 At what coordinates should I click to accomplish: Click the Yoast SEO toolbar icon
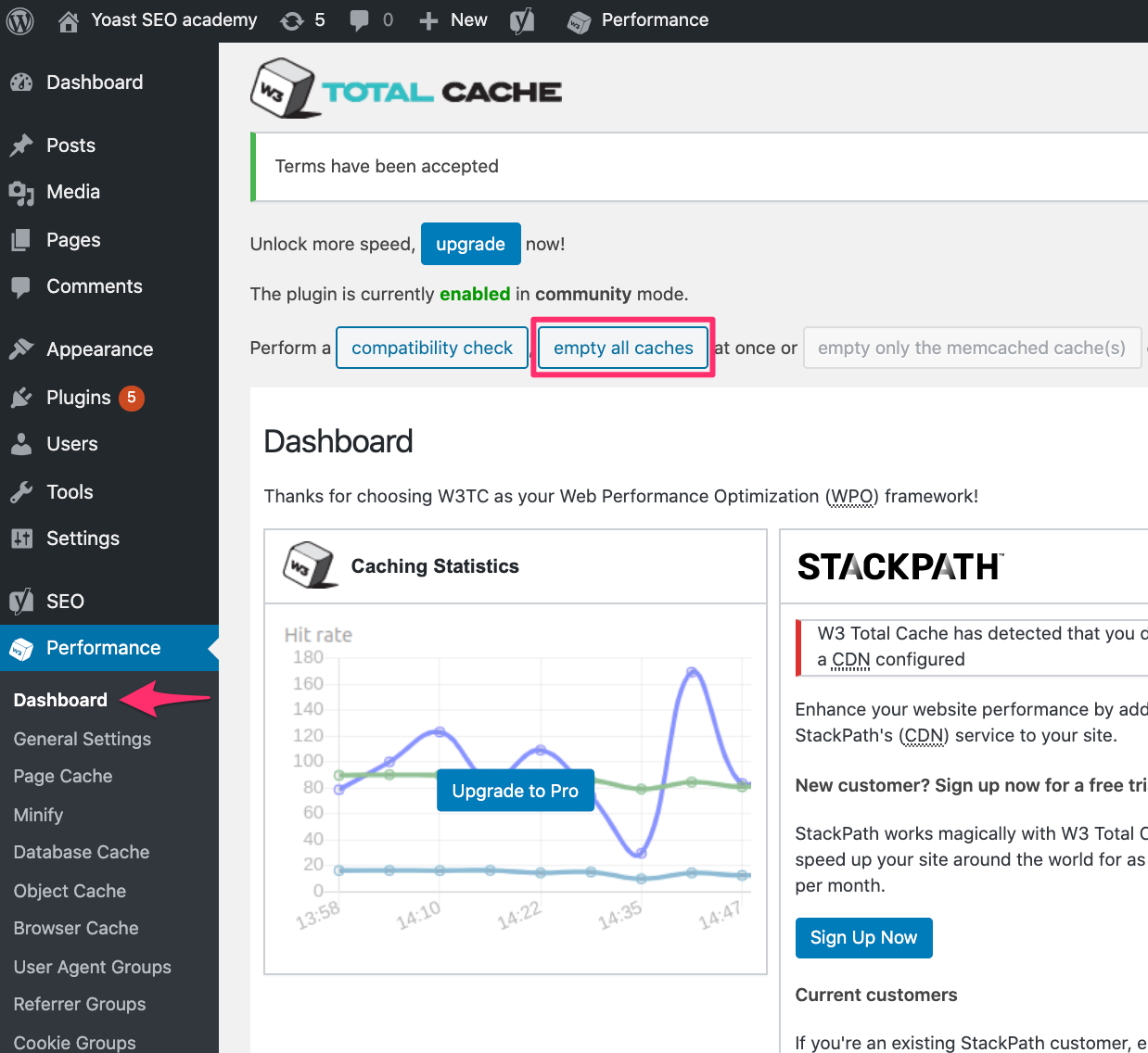coord(521,19)
